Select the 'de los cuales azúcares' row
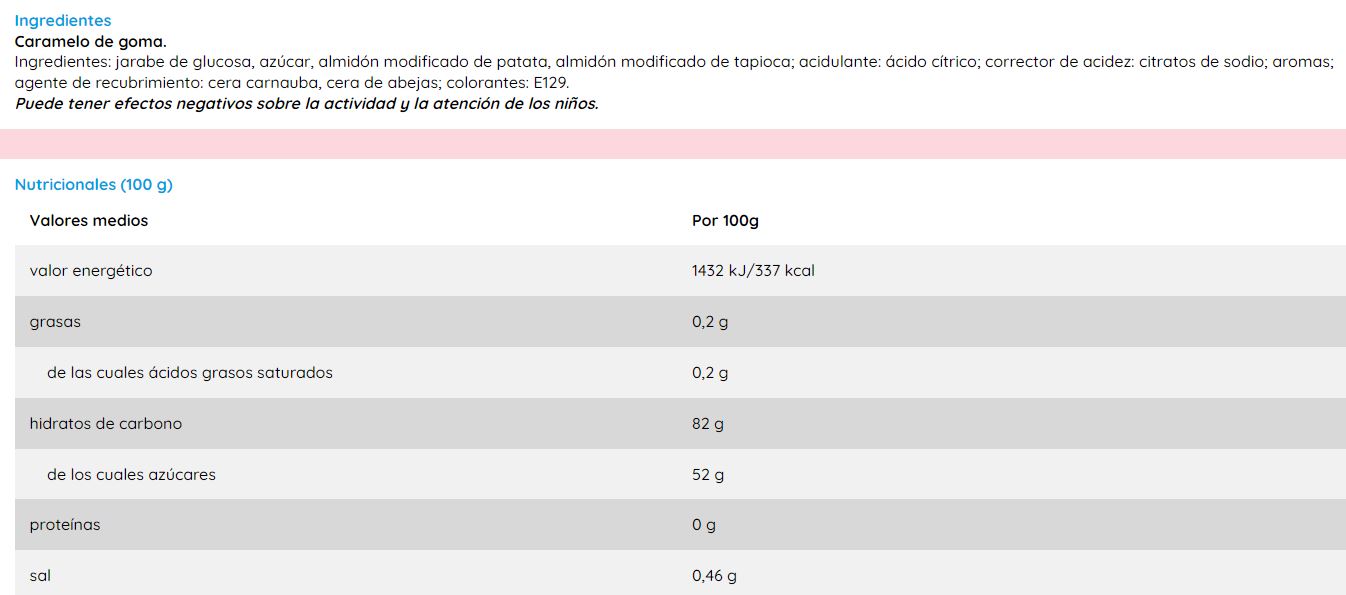 coord(131,474)
